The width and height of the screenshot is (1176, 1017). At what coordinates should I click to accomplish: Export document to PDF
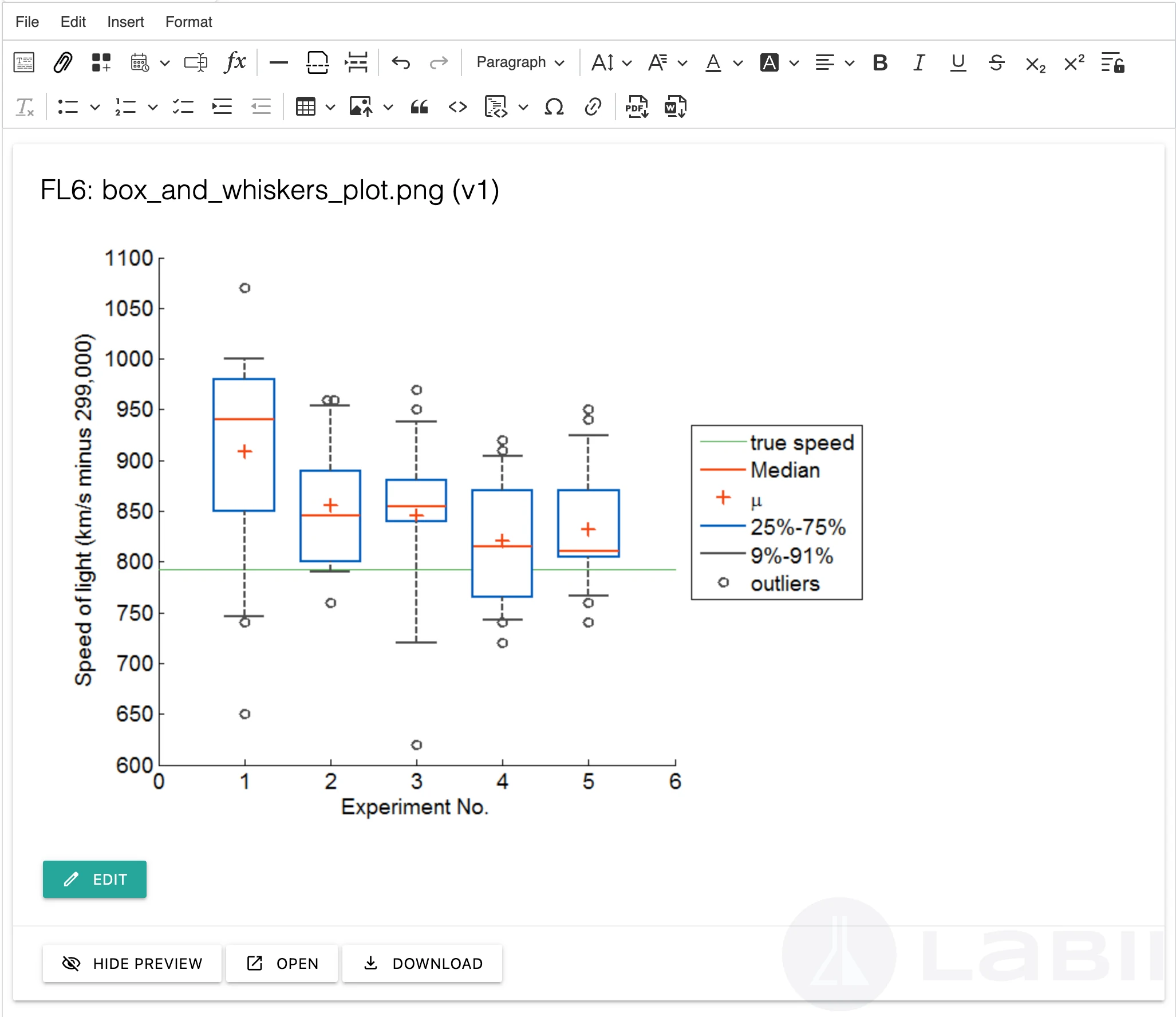(x=637, y=107)
